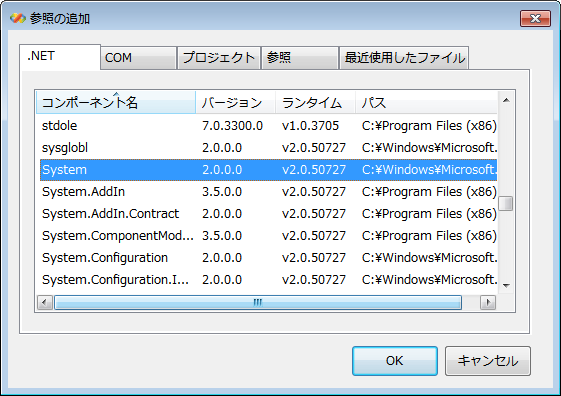561x396 pixels.
Task: Select the System.Configuration row
Action: click(268, 258)
